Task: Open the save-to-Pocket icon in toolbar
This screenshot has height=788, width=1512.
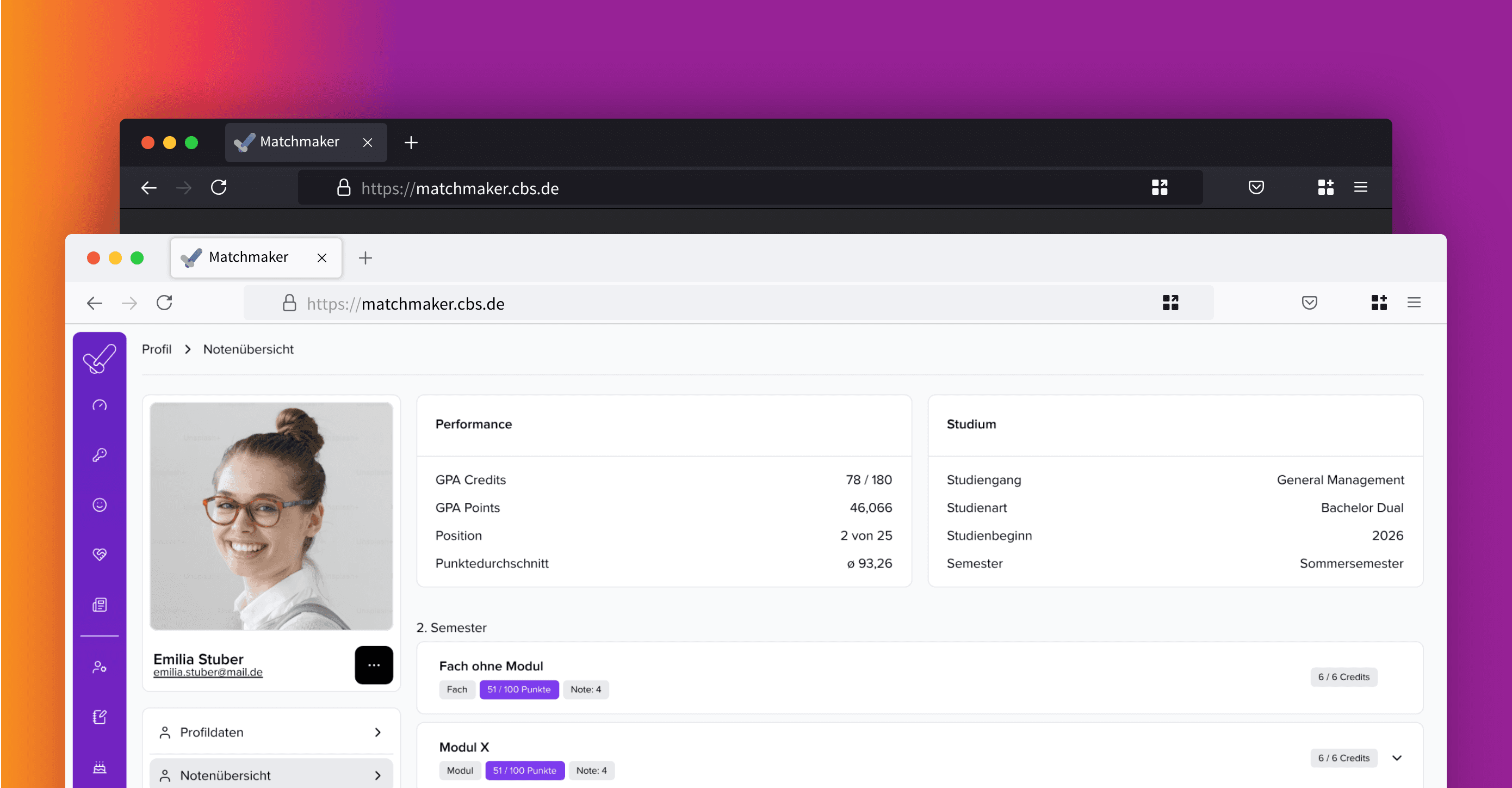Action: pyautogui.click(x=1309, y=303)
